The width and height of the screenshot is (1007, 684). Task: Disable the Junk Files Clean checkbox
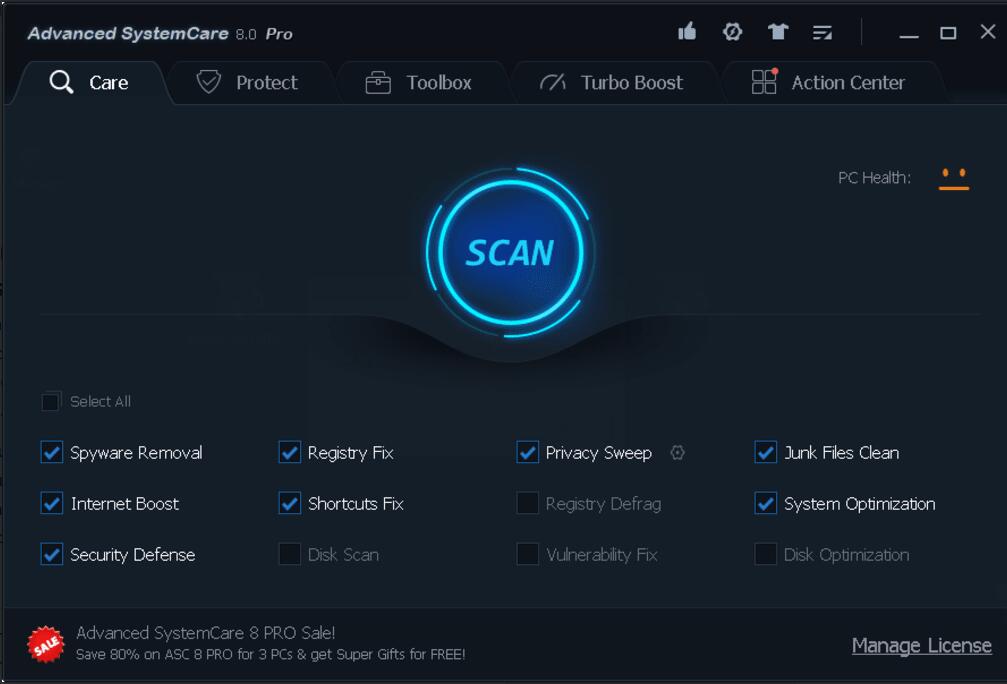tap(765, 453)
